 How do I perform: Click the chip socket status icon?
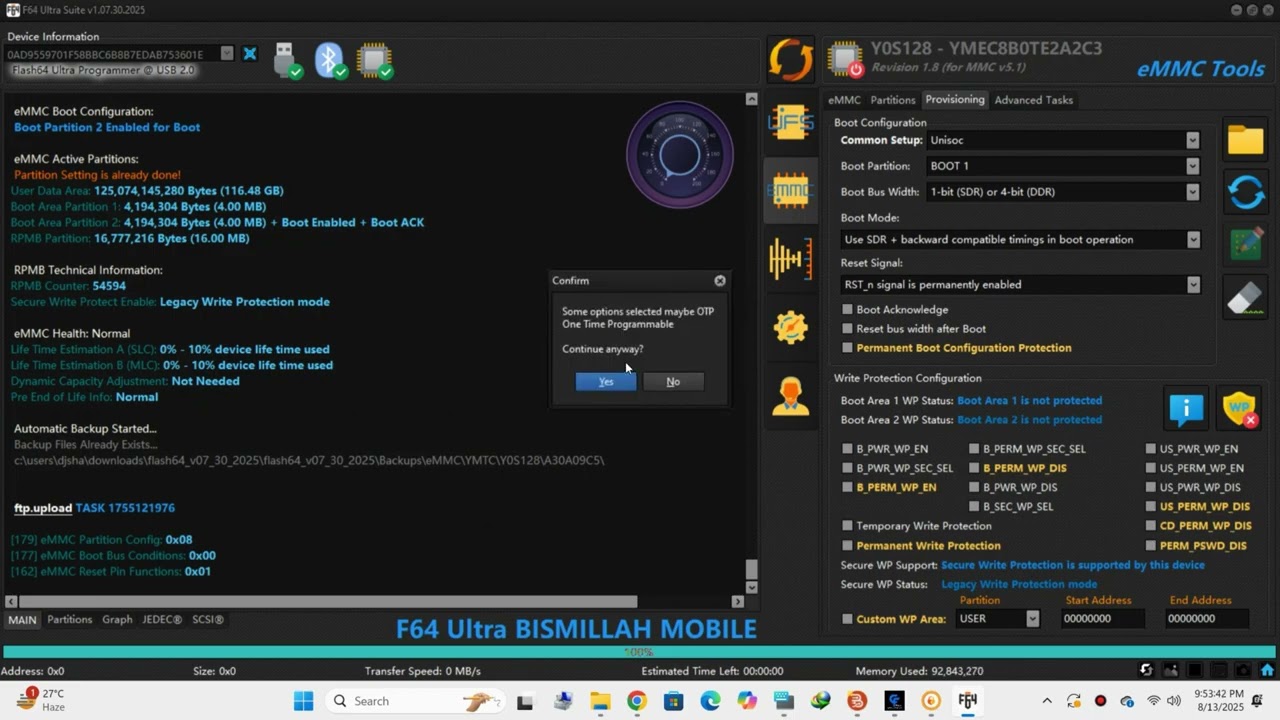click(374, 60)
